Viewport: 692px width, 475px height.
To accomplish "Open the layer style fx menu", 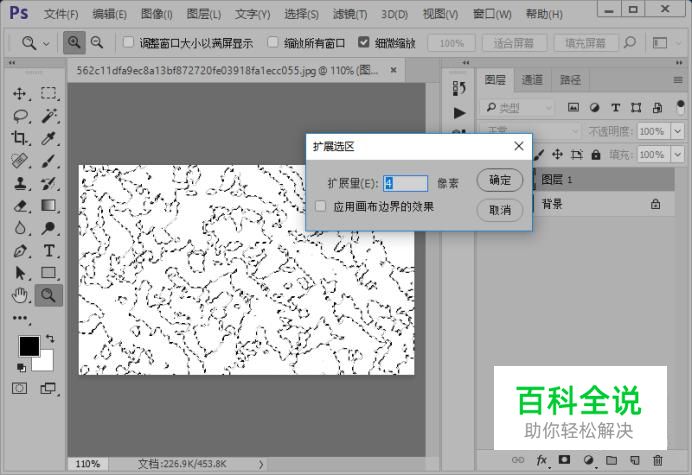I will pyautogui.click(x=542, y=460).
